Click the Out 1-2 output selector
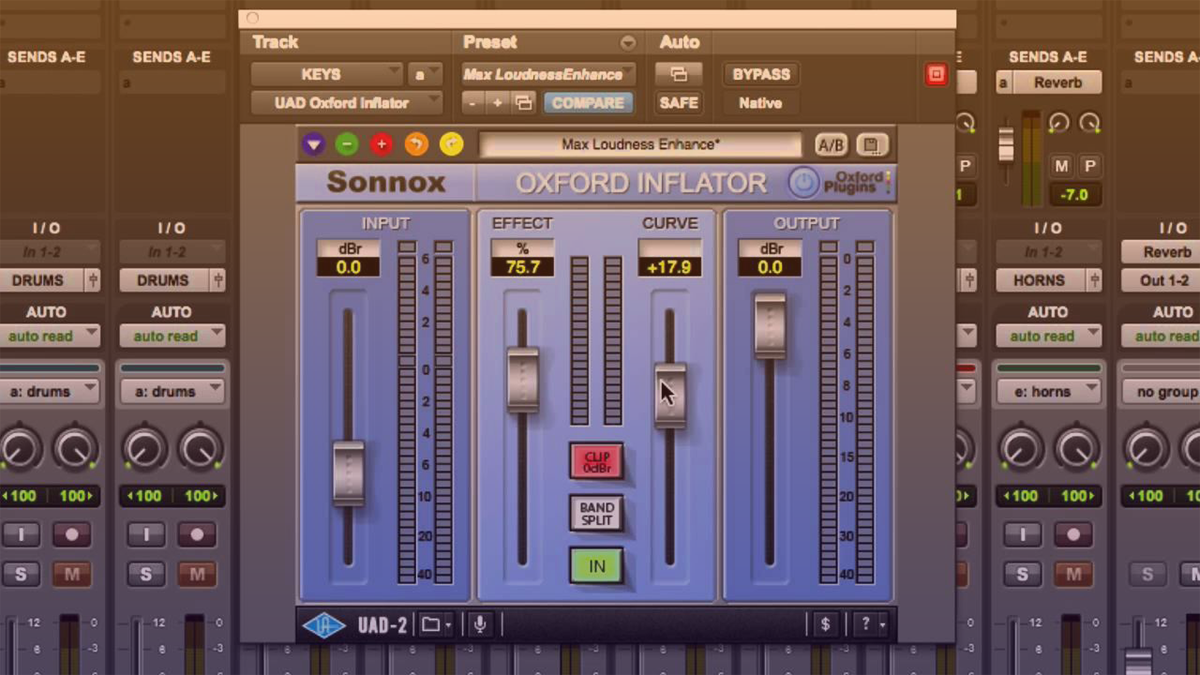The image size is (1200, 675). point(1161,281)
